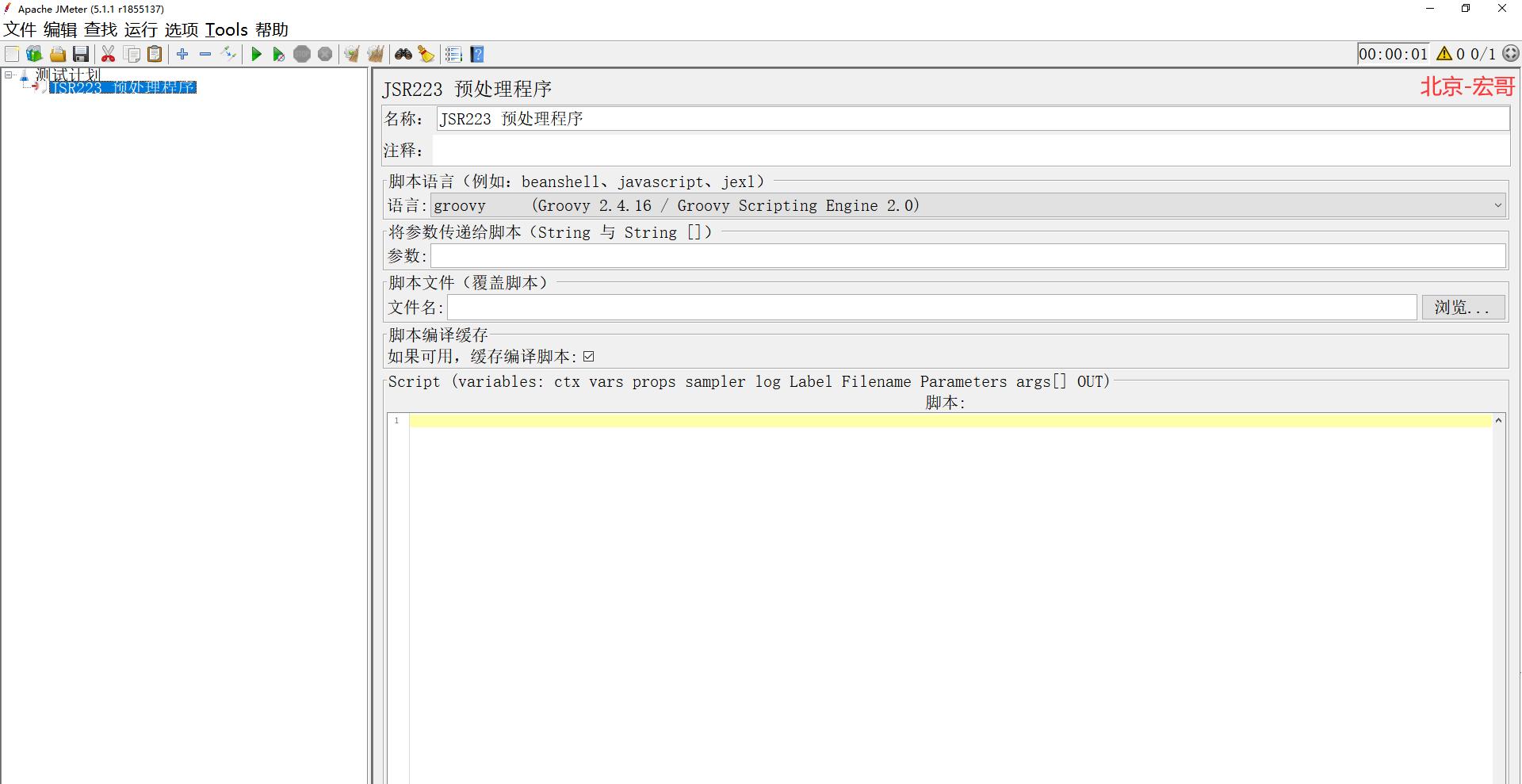Clear all results with double broom icon
This screenshot has height=784, width=1522.
[x=375, y=54]
